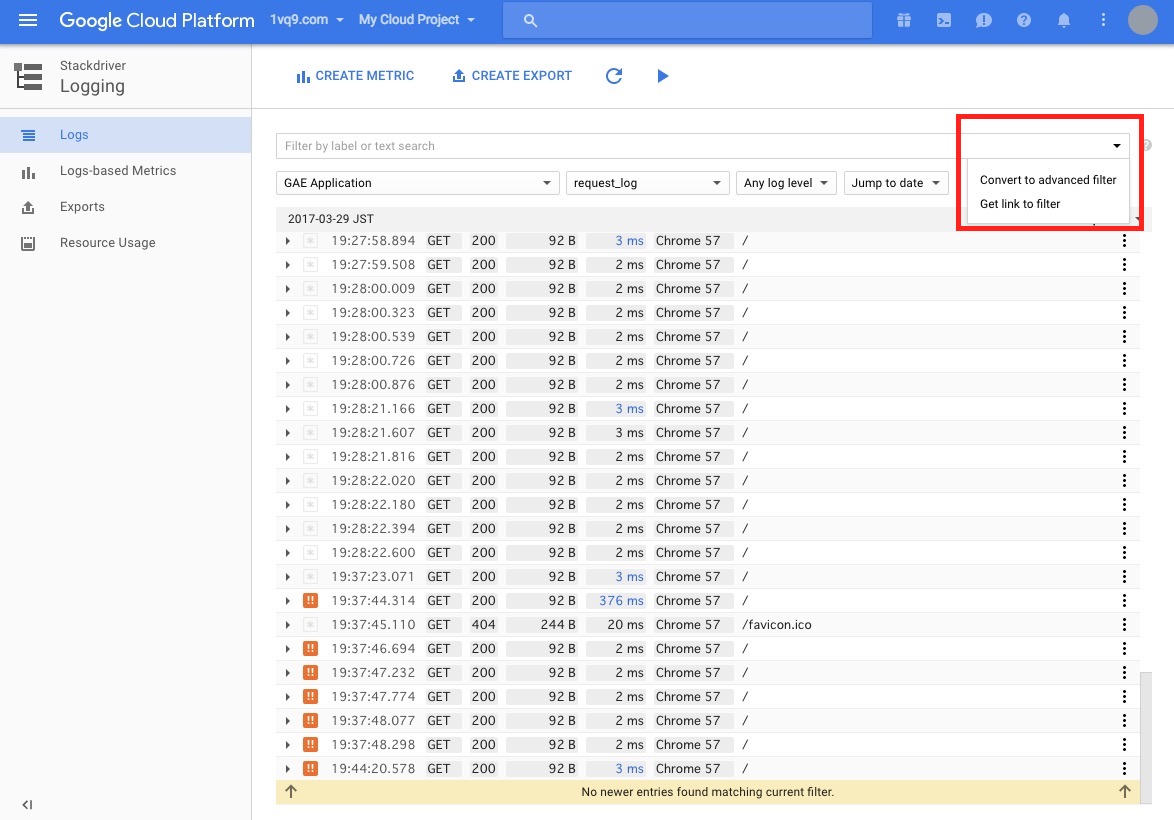The height and width of the screenshot is (820, 1174).
Task: Star the 19:28:00.009 log entry
Action: click(310, 288)
